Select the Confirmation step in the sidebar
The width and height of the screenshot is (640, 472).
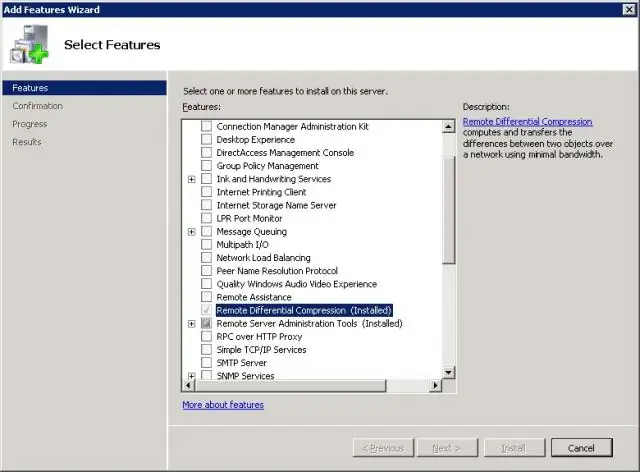click(37, 106)
